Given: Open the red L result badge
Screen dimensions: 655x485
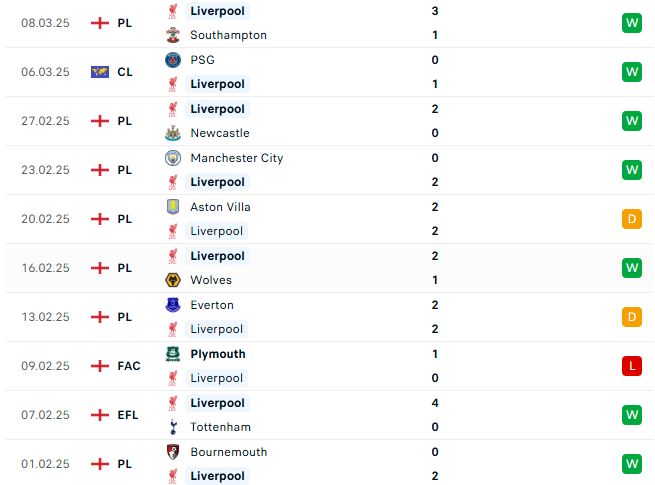Looking at the screenshot, I should pos(632,366).
